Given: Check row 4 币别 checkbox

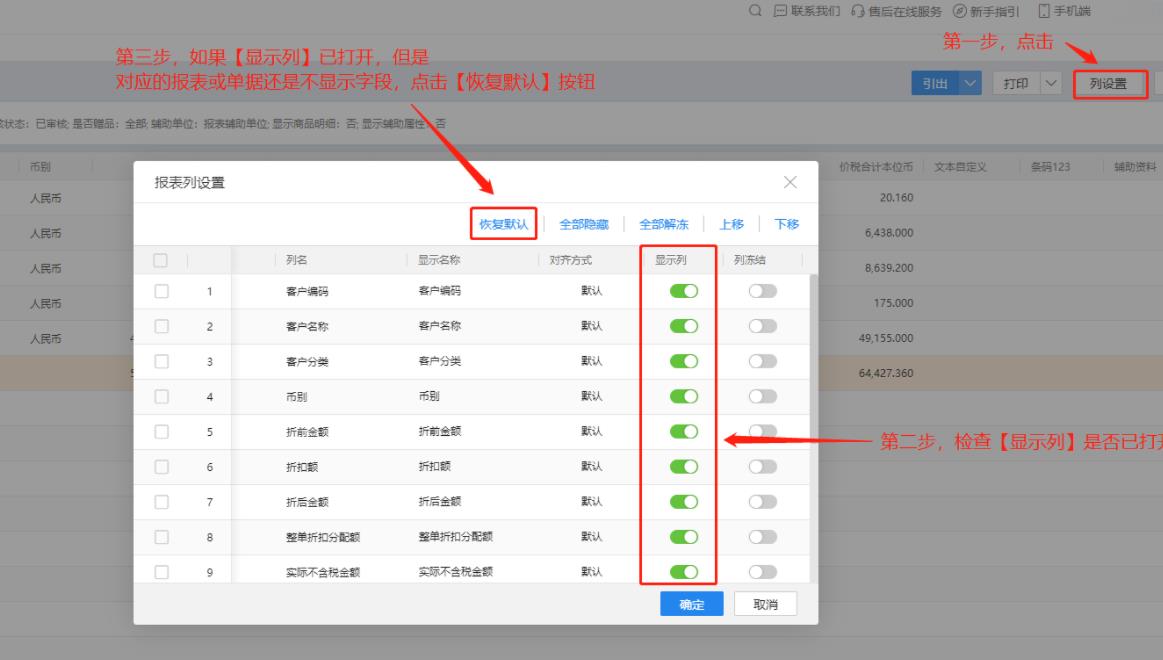Looking at the screenshot, I should (x=161, y=397).
